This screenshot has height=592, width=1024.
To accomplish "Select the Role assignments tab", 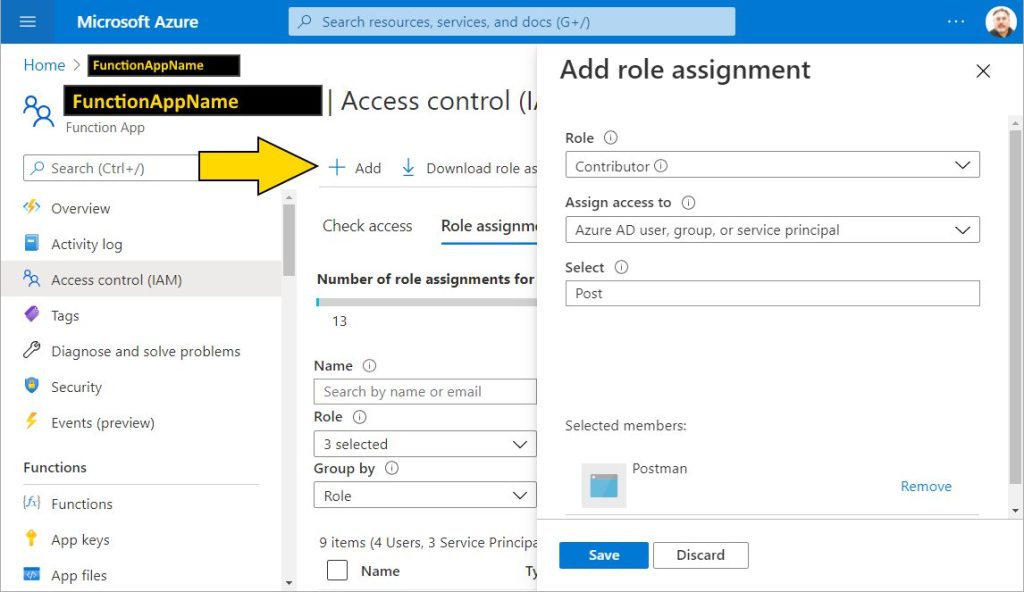I will click(x=489, y=226).
